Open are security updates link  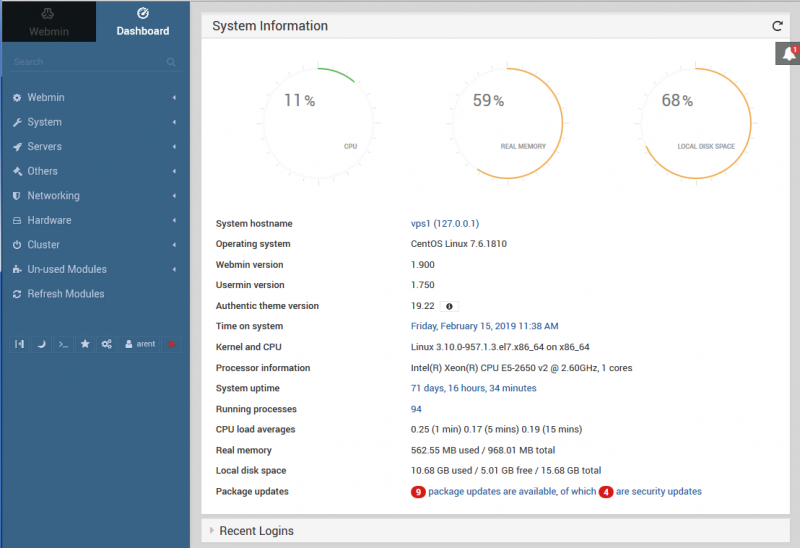pyautogui.click(x=659, y=491)
